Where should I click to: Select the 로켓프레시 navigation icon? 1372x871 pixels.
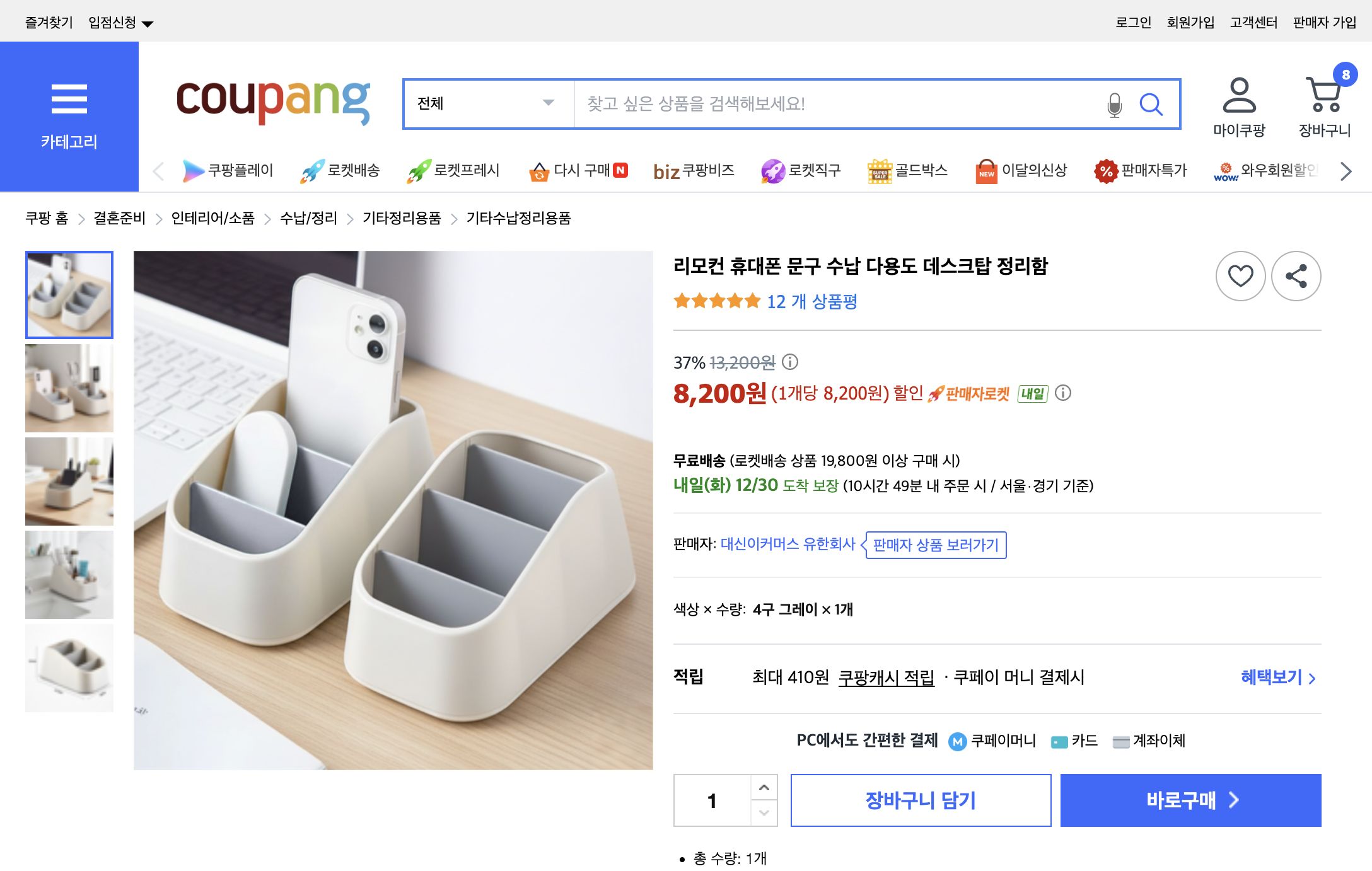tap(421, 170)
